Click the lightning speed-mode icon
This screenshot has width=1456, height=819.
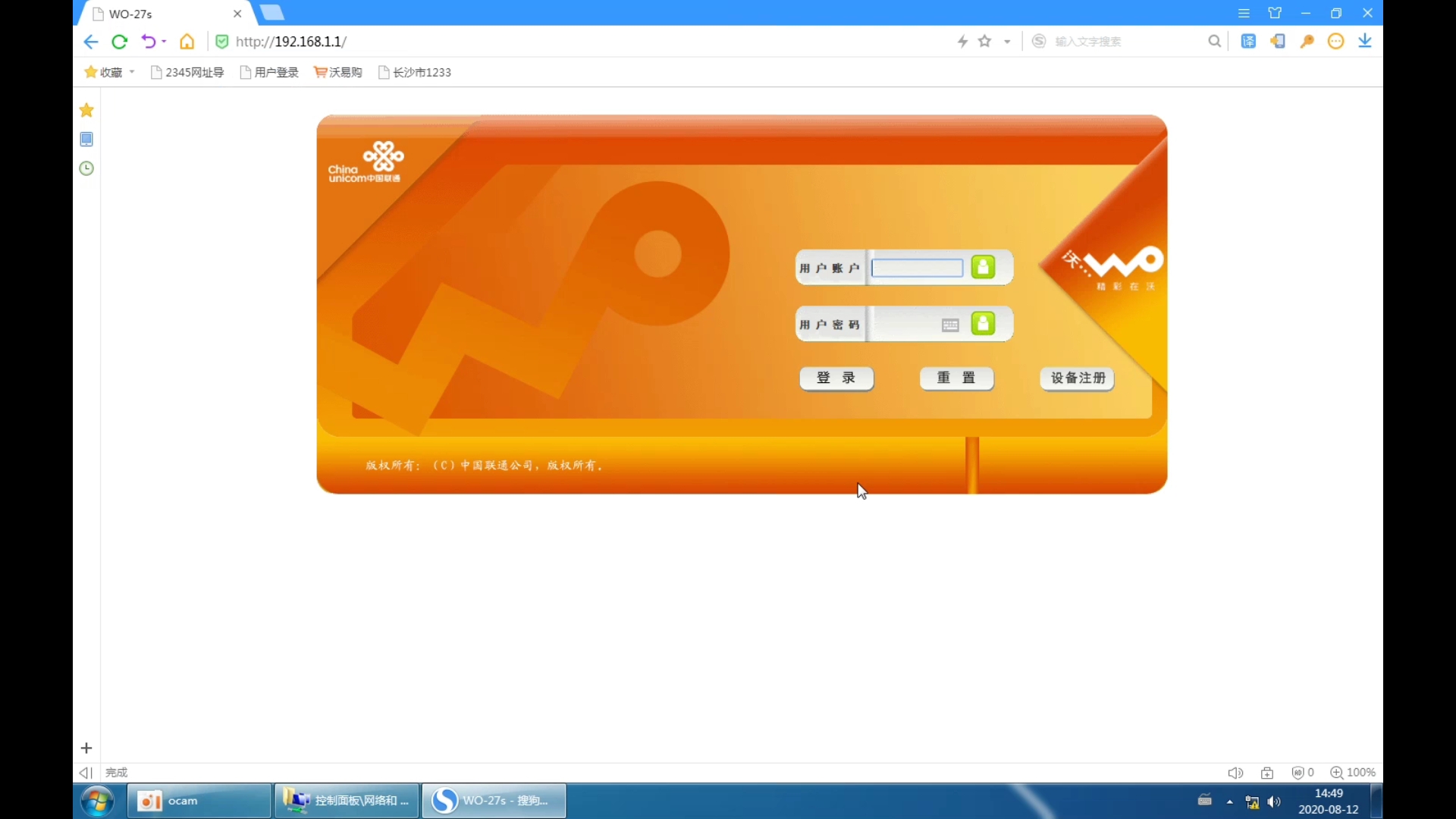click(963, 42)
